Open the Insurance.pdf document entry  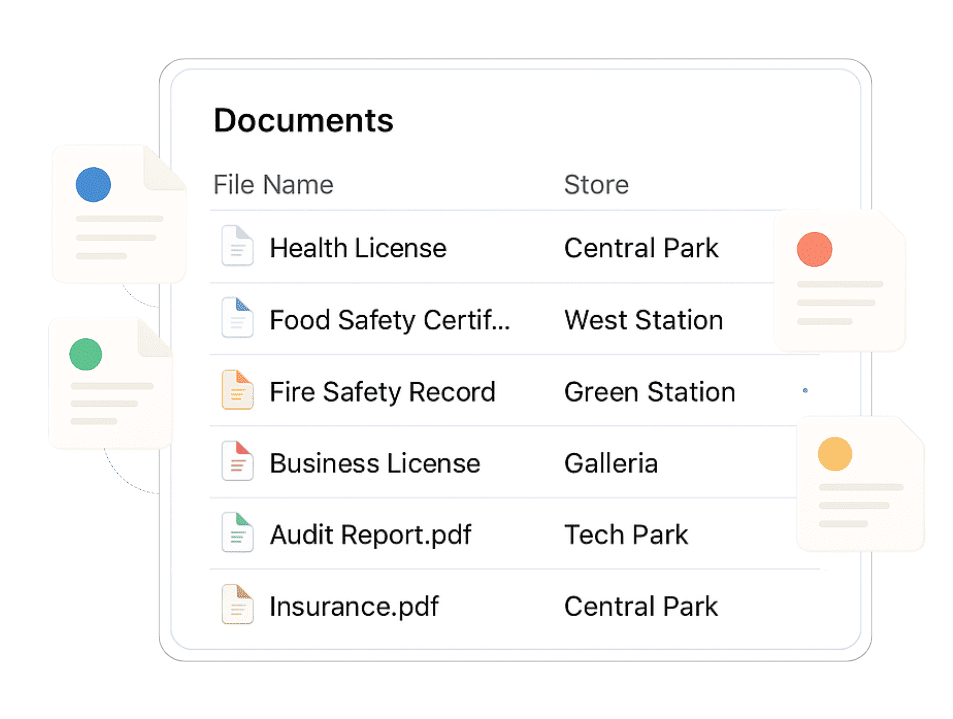(353, 605)
